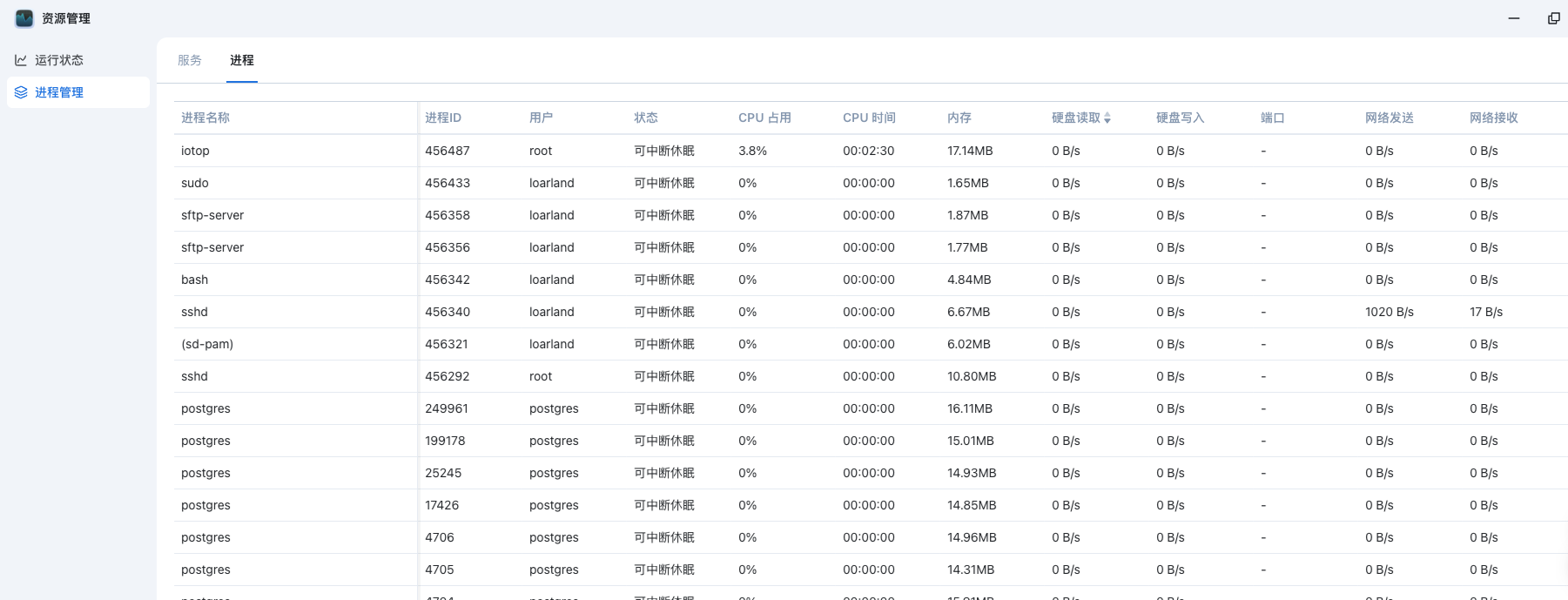
Task: Switch to the 服务 tab
Action: (x=190, y=60)
